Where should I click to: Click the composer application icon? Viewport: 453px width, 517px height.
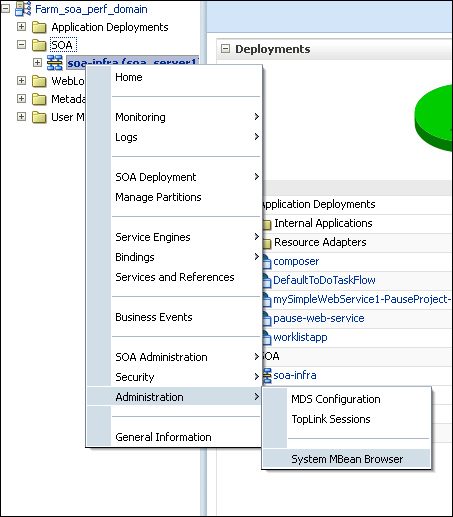267,262
